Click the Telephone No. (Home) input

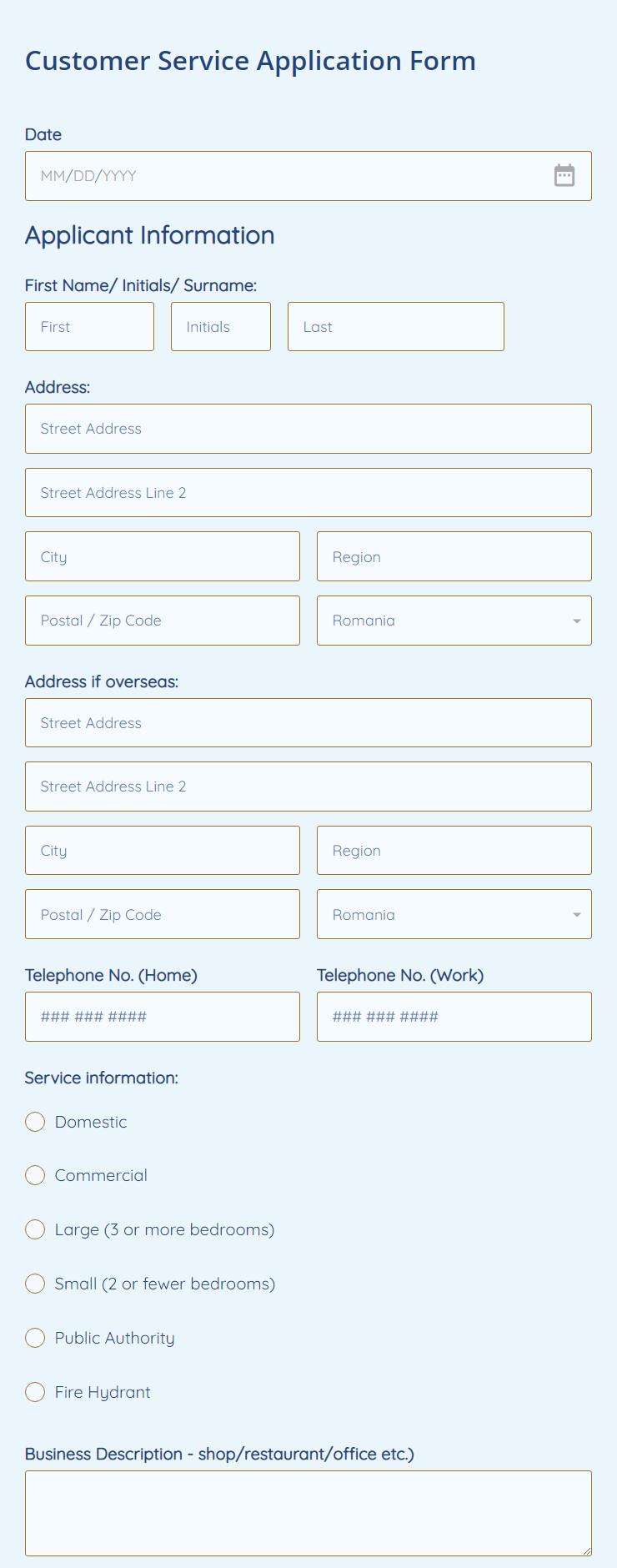click(162, 1017)
